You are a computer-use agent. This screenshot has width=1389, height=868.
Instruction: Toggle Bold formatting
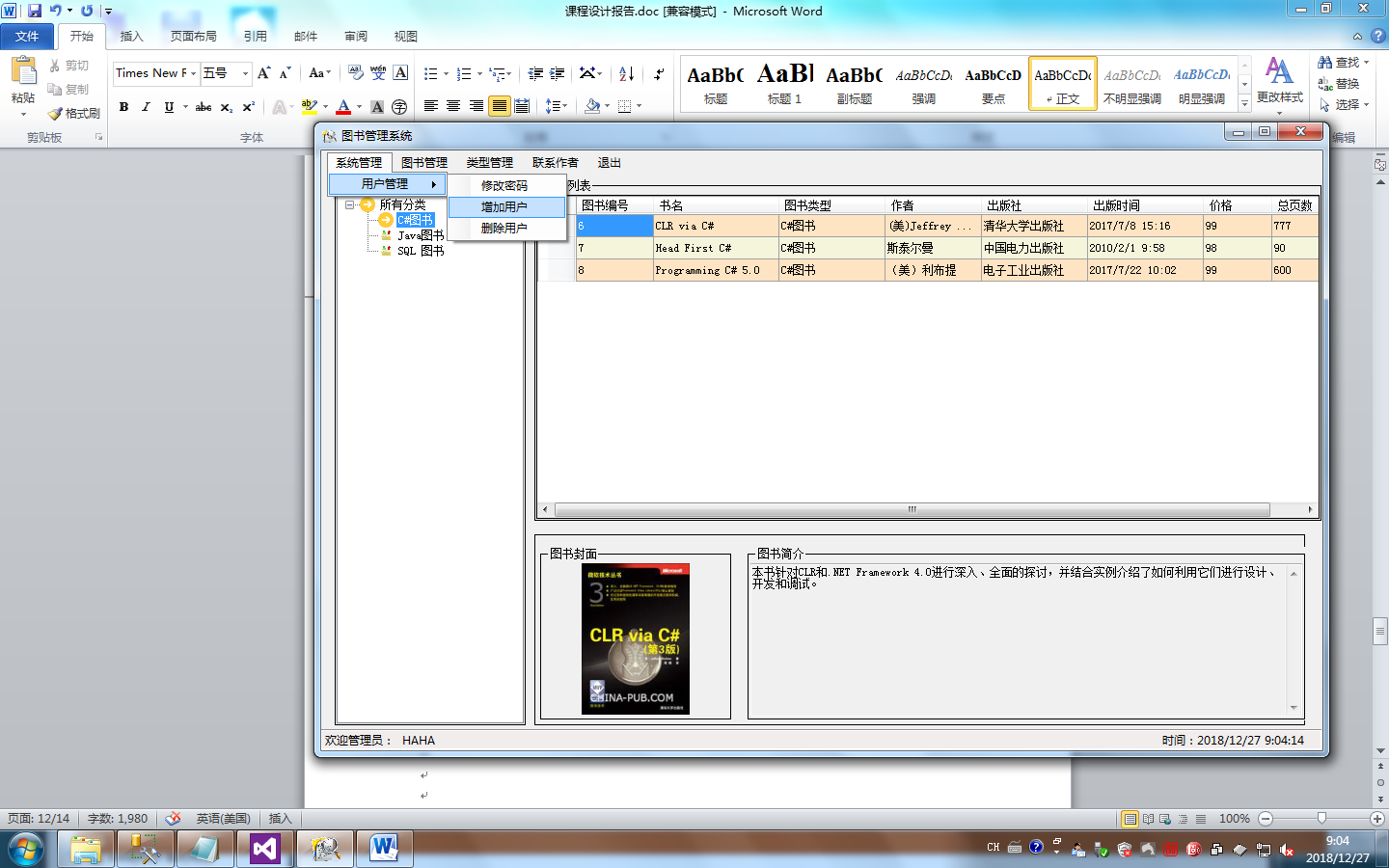[123, 107]
